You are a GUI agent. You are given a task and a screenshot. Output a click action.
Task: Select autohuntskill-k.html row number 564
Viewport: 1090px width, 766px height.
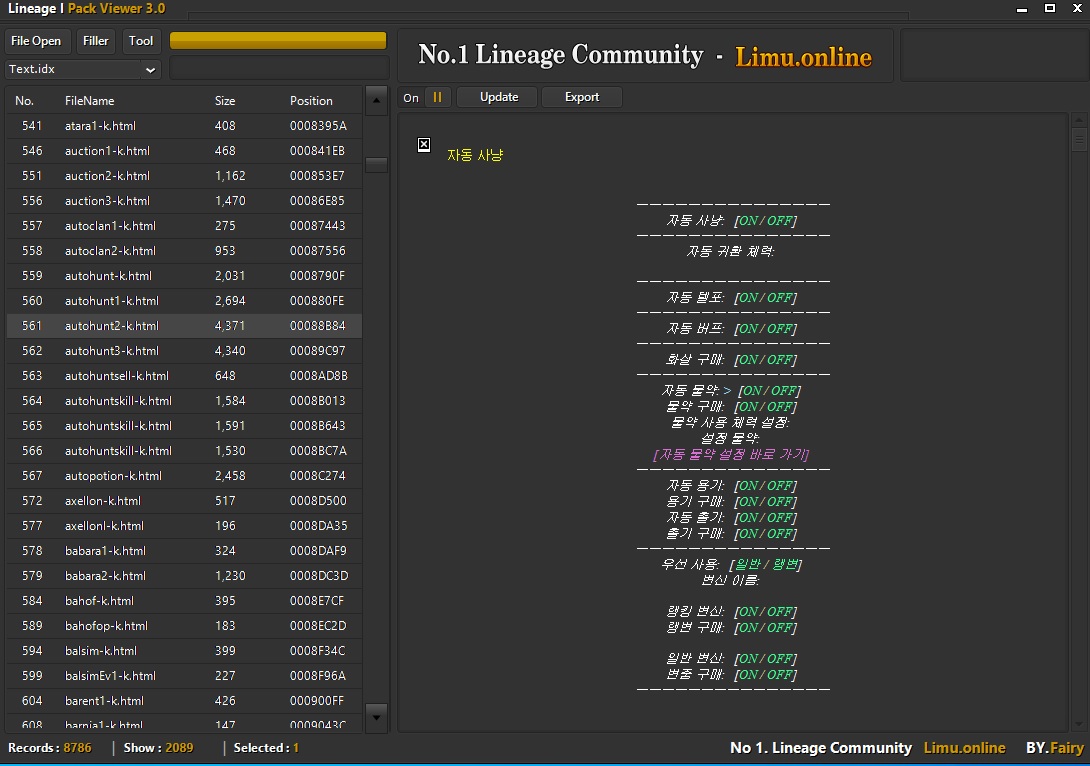pos(184,401)
